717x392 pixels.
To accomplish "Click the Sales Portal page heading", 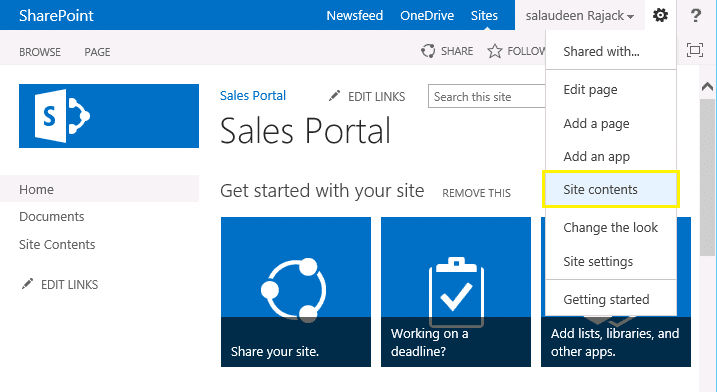I will pos(305,131).
